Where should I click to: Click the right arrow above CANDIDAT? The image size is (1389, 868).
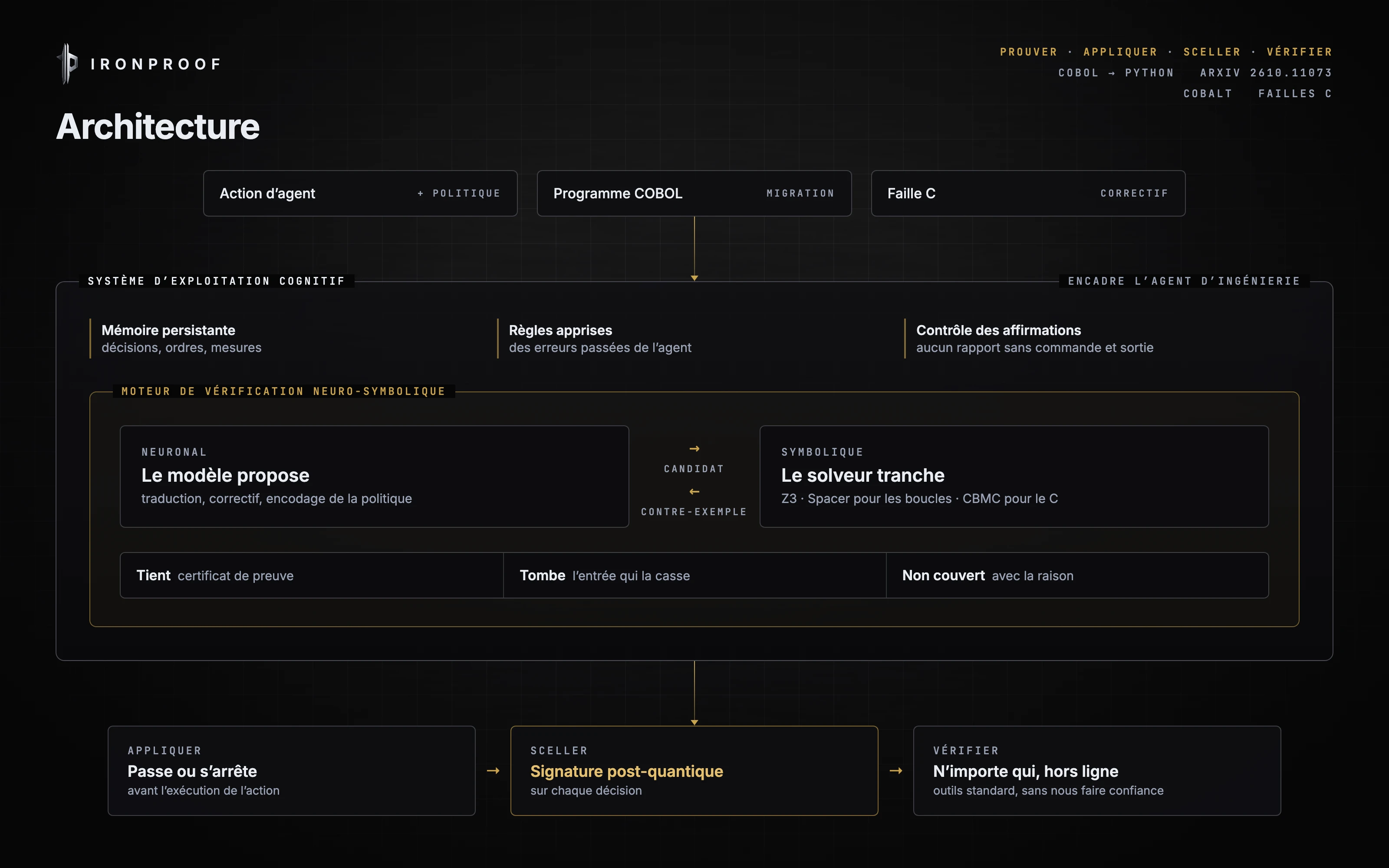[694, 448]
